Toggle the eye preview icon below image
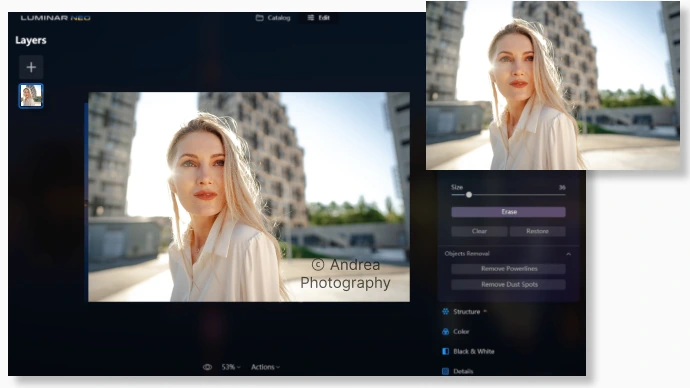This screenshot has width=690, height=388. click(x=207, y=367)
